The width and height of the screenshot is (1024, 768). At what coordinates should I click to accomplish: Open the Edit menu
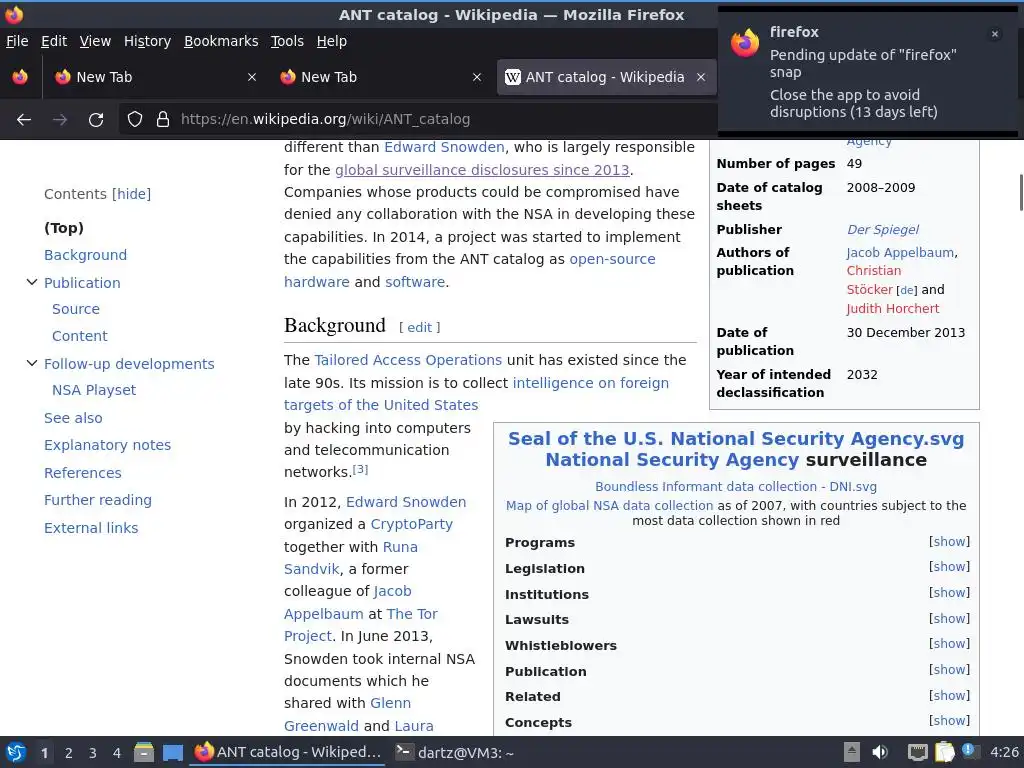[x=54, y=41]
